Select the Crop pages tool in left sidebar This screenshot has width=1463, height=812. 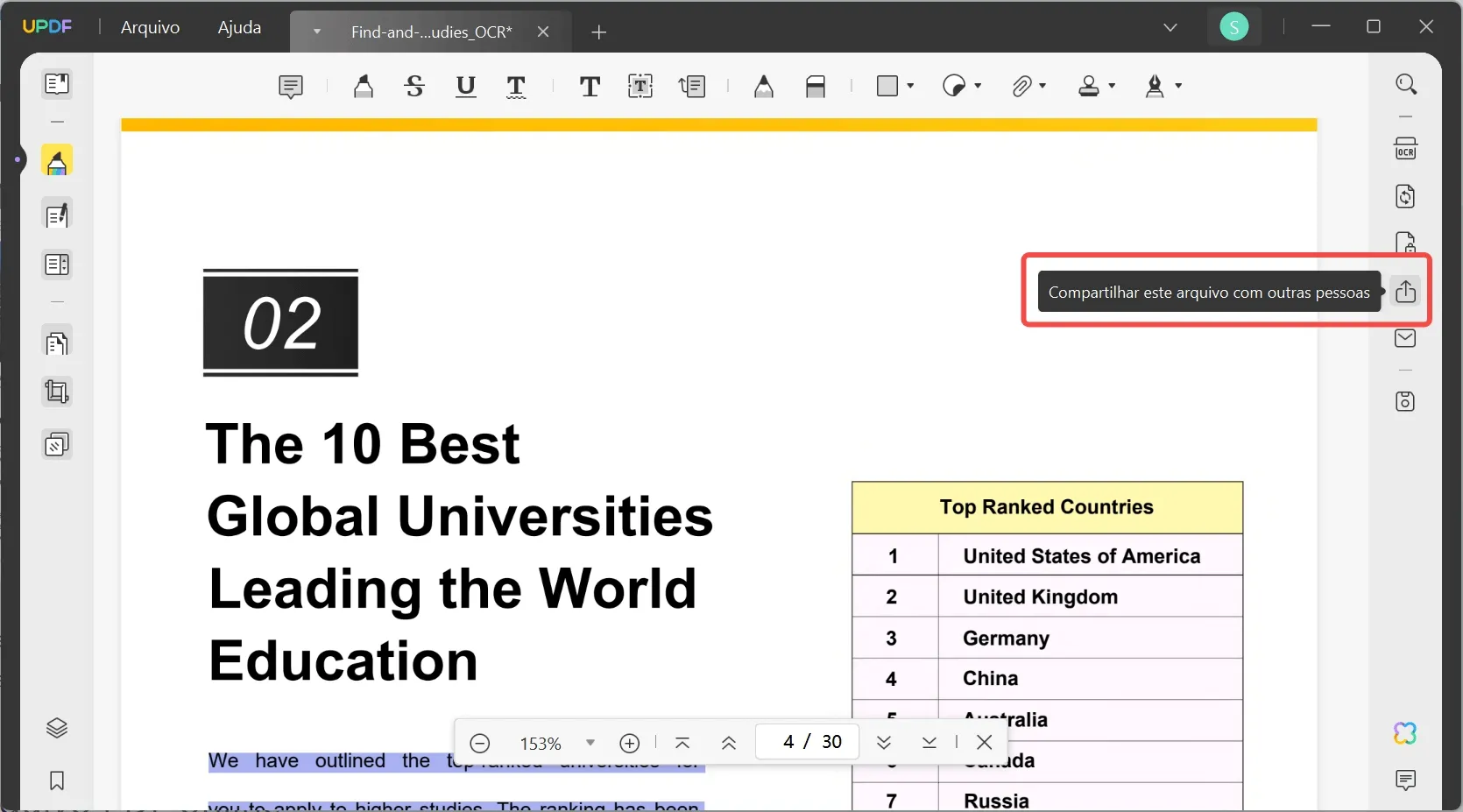point(56,393)
